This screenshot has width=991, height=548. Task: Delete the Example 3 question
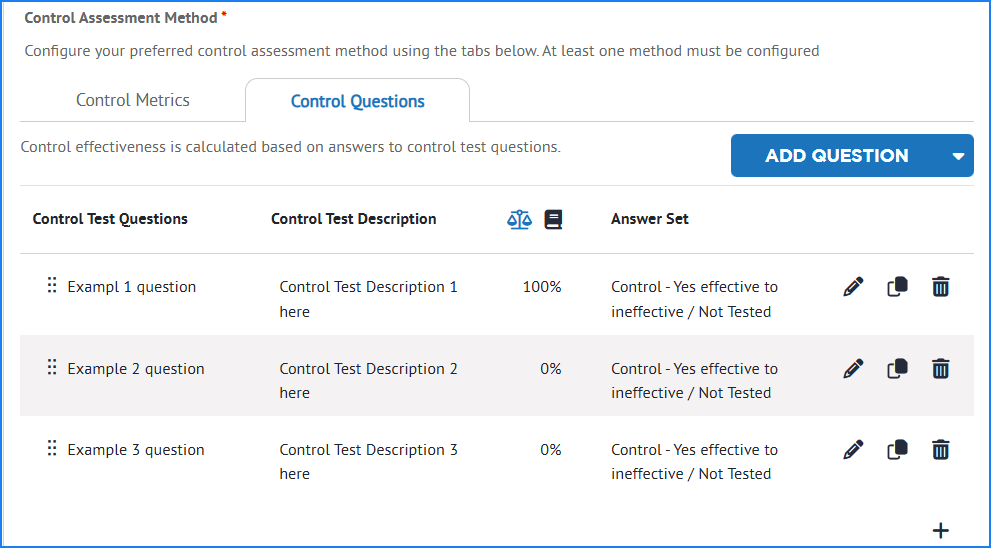pos(940,450)
